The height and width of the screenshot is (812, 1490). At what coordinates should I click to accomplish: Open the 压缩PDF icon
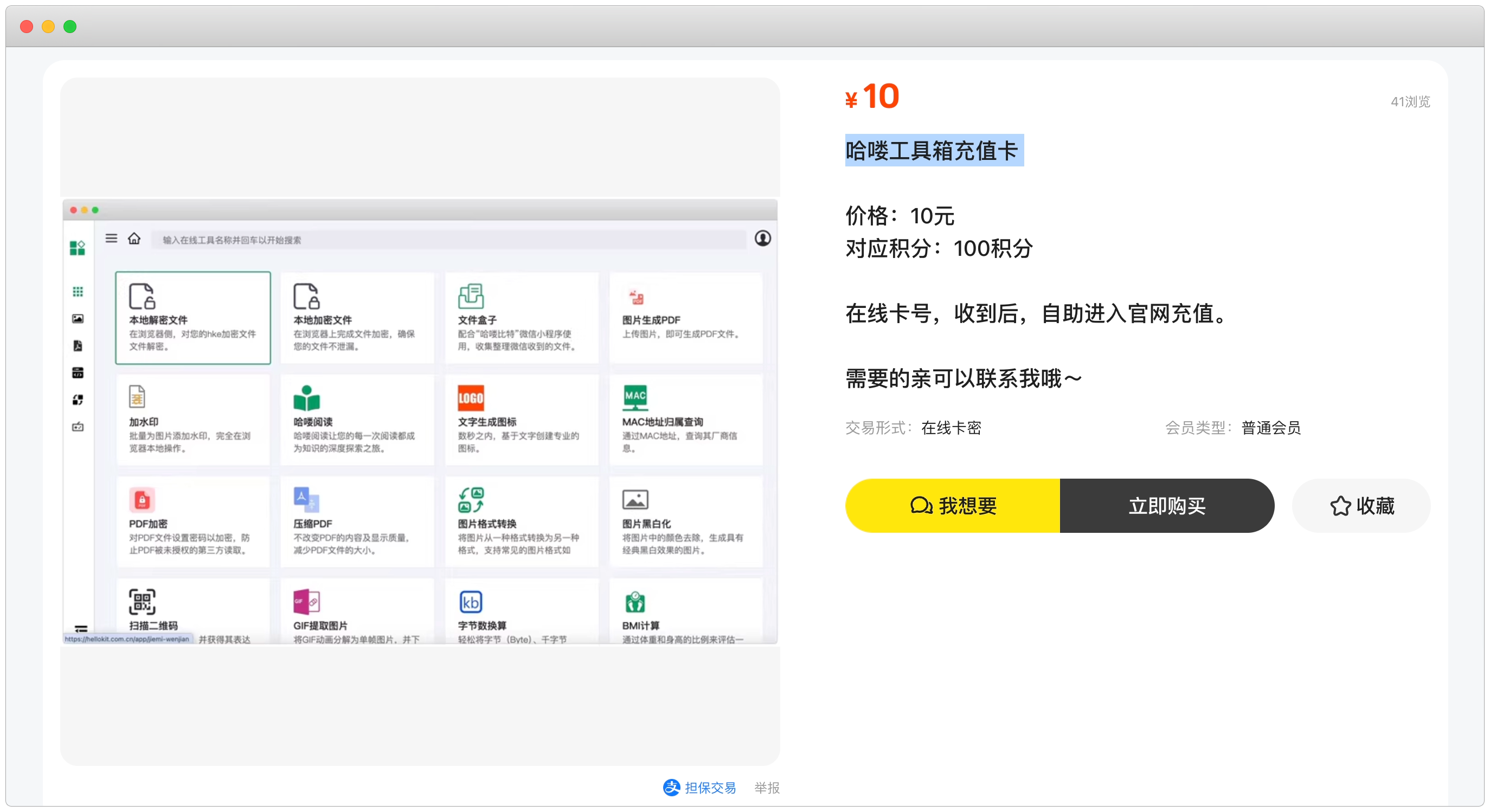(x=306, y=500)
